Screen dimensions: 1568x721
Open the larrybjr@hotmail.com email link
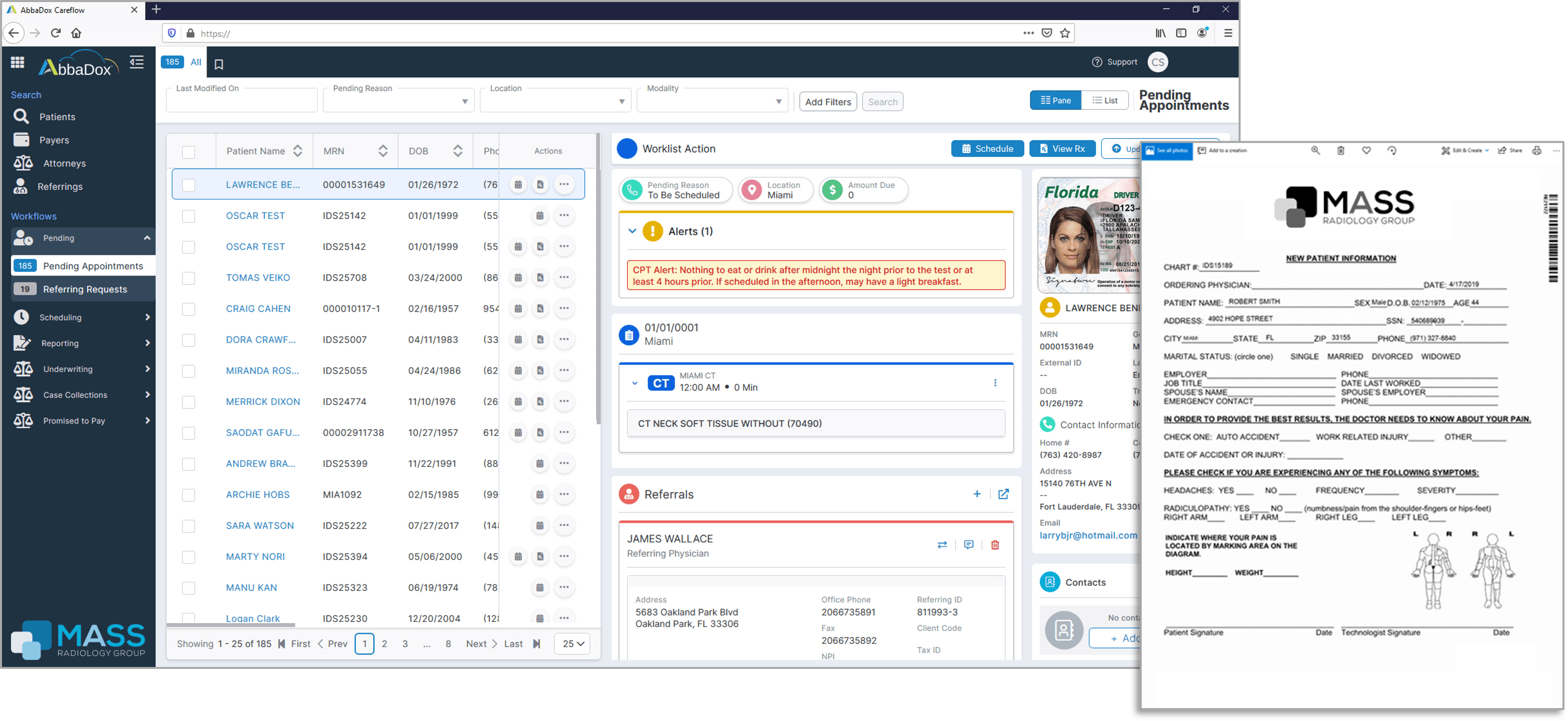tap(1088, 535)
